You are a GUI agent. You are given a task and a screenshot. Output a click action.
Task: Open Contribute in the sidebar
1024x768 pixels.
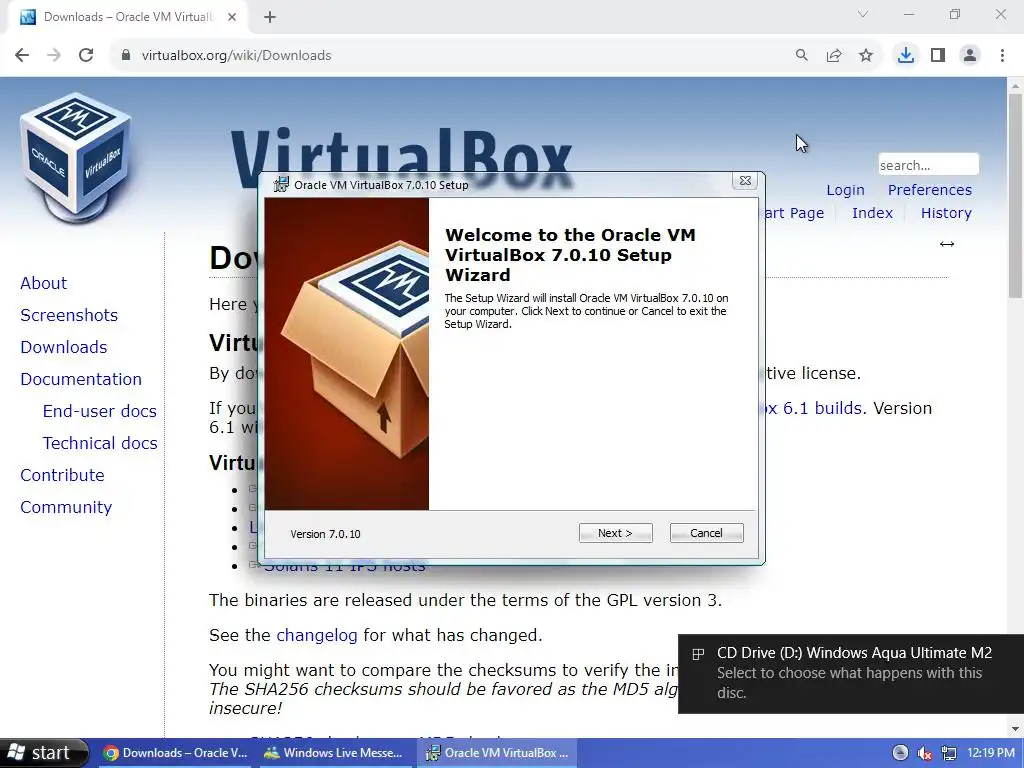(62, 475)
